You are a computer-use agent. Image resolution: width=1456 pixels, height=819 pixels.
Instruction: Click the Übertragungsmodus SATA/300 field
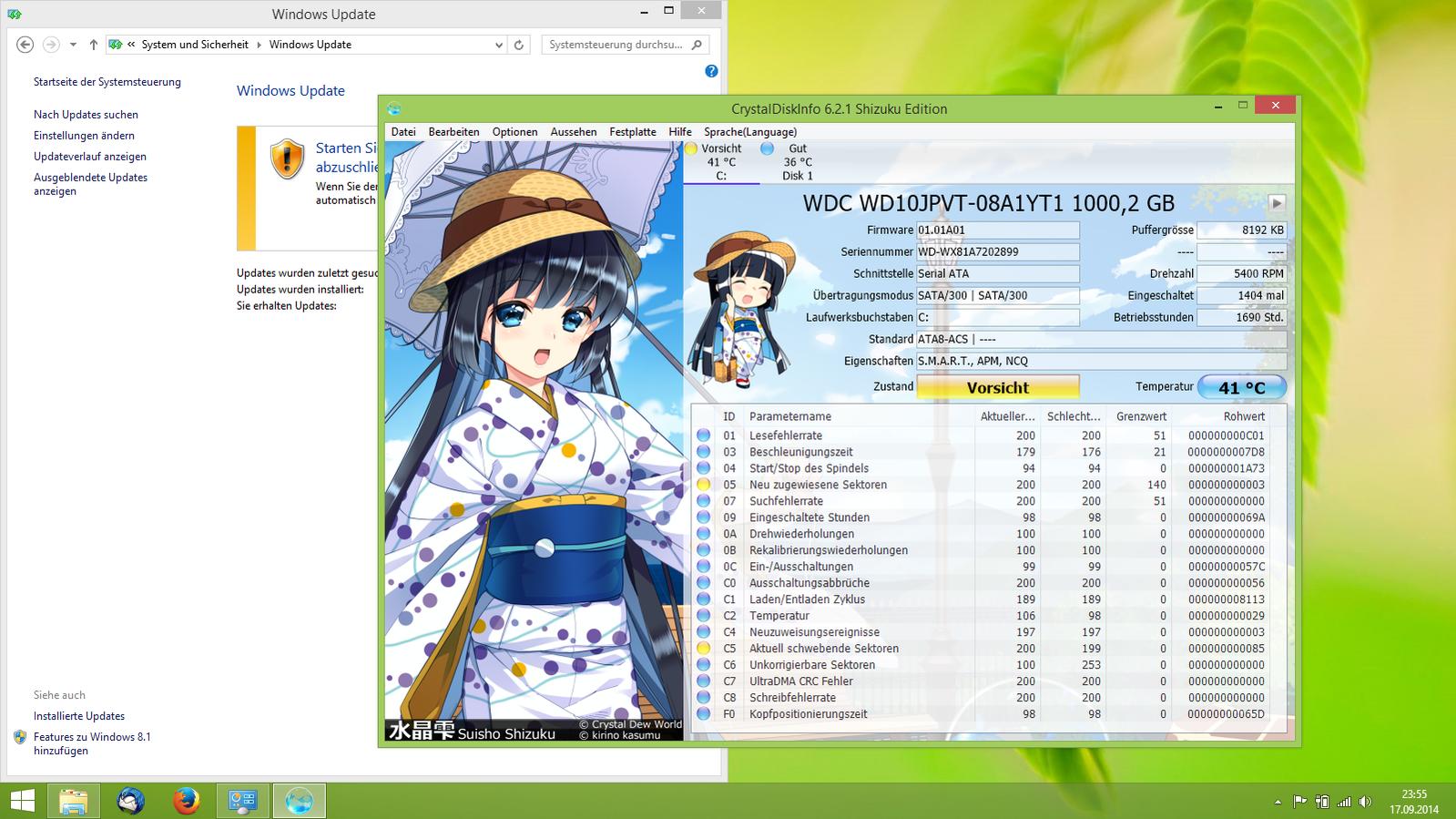[998, 296]
